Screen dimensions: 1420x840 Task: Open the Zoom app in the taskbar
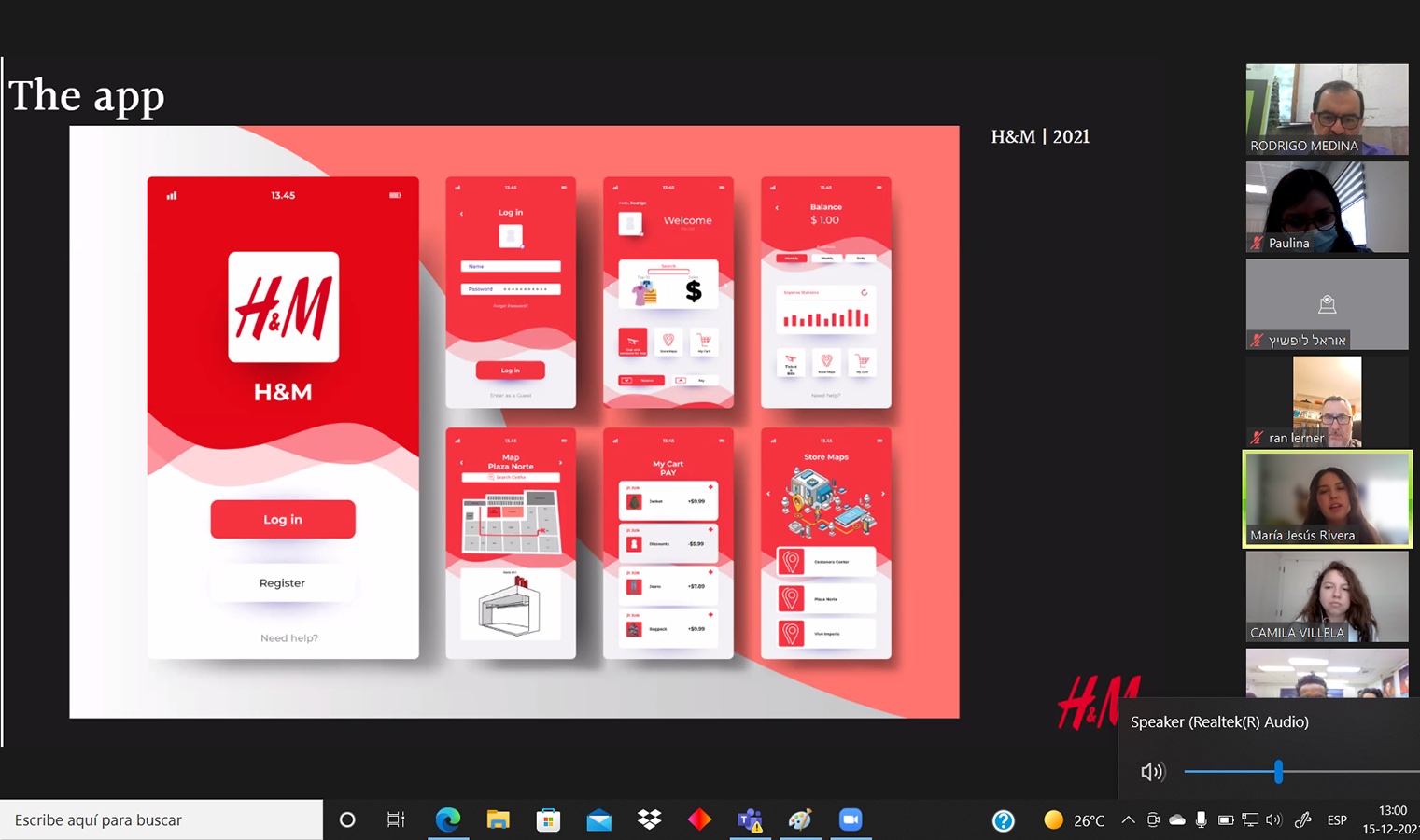(x=850, y=819)
